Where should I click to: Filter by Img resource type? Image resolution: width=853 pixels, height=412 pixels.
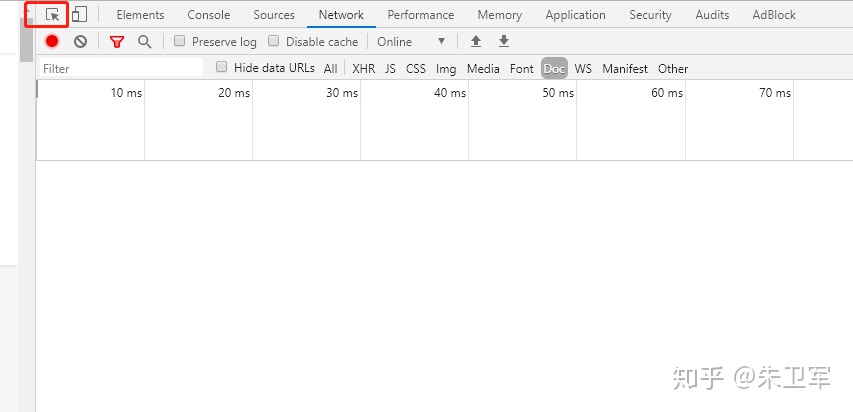(x=446, y=69)
